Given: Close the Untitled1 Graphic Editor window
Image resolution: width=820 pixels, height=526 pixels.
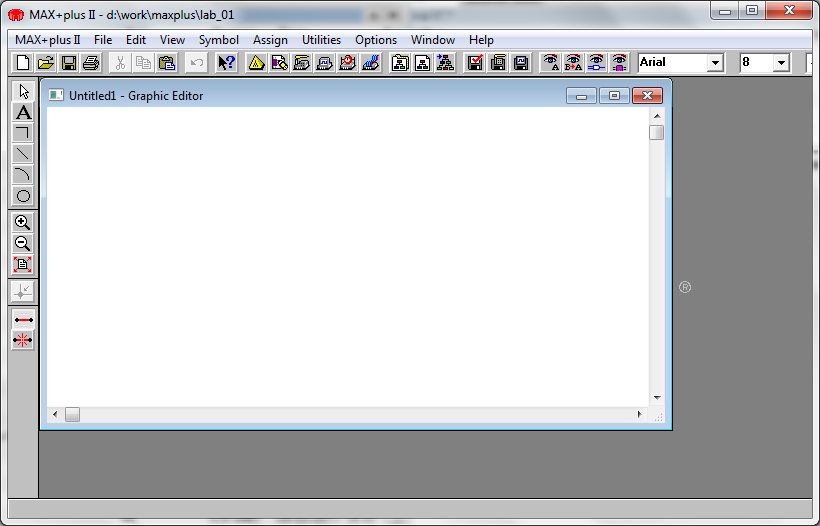Looking at the screenshot, I should (x=647, y=96).
